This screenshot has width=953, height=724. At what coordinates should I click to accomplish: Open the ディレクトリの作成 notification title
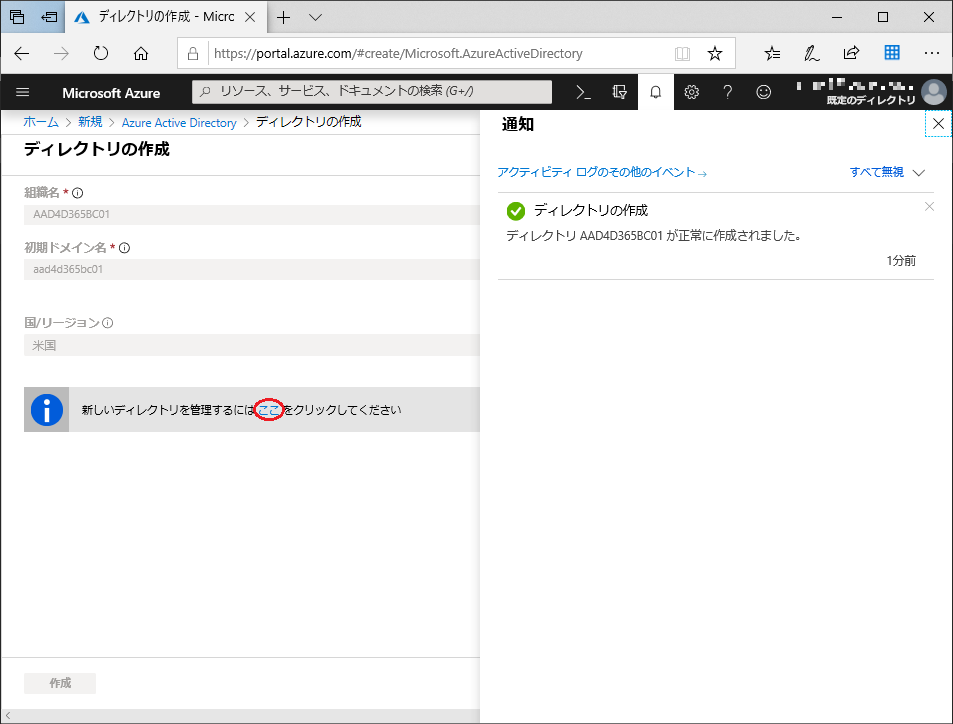(x=591, y=210)
